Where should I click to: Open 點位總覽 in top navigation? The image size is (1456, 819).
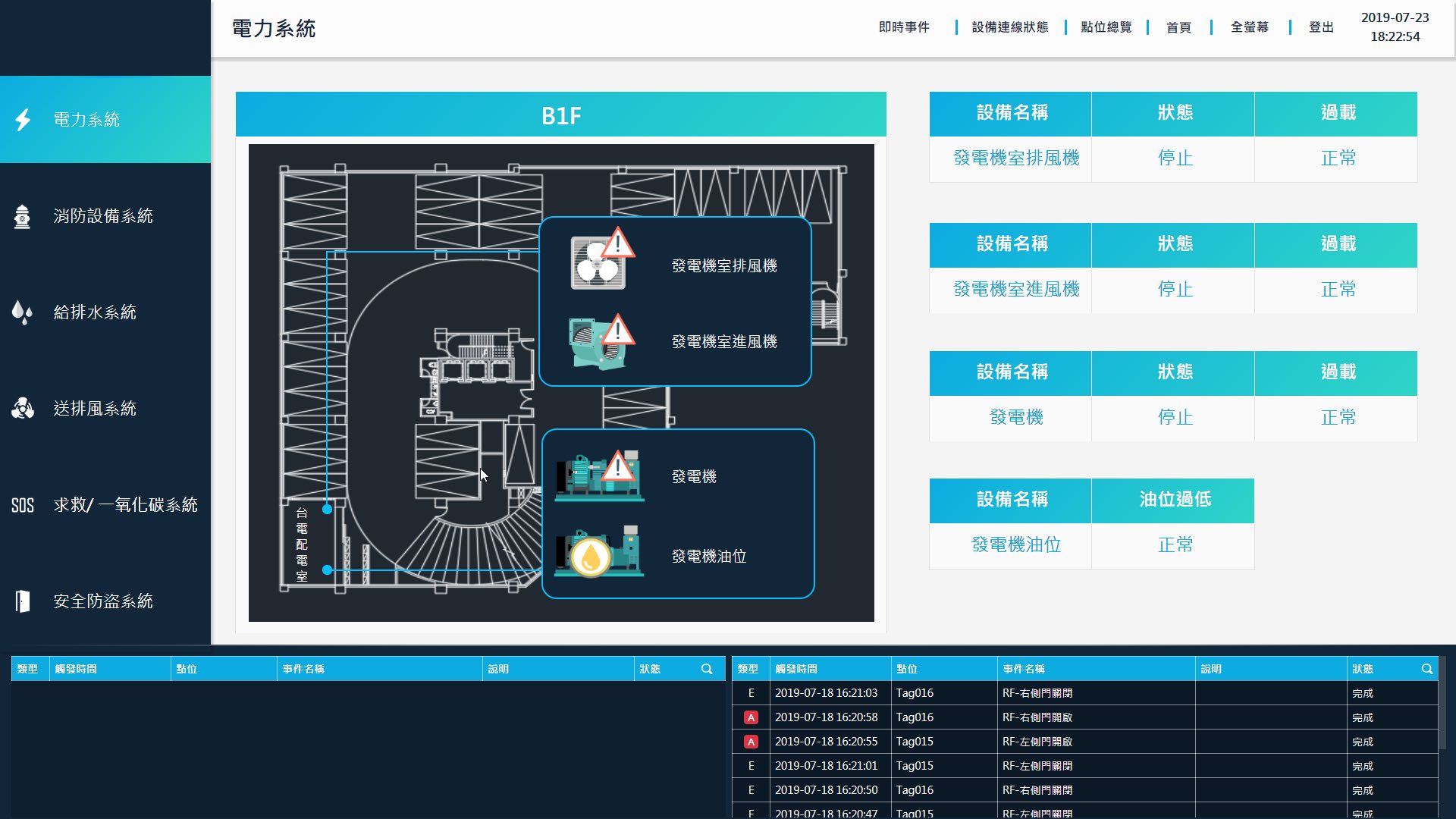point(1106,27)
